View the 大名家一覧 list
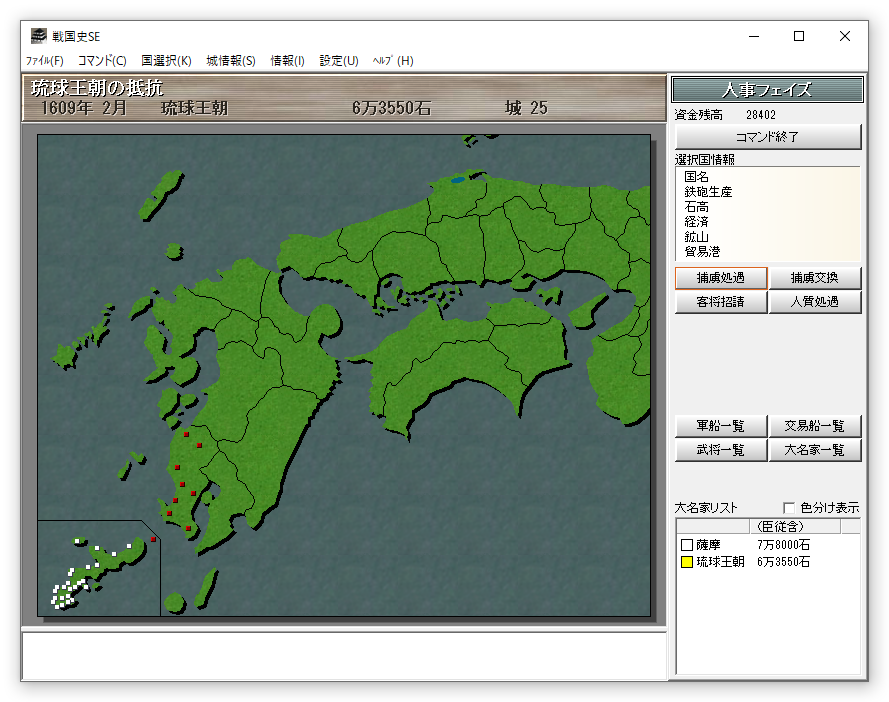 coord(814,451)
